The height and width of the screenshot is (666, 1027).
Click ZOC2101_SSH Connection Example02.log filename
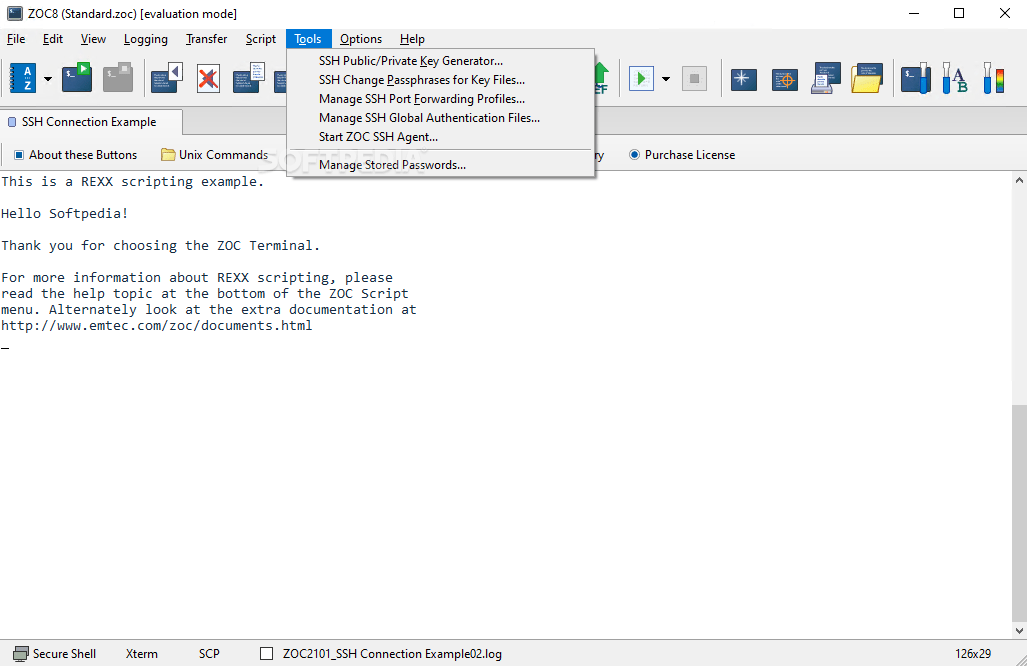pyautogui.click(x=392, y=654)
